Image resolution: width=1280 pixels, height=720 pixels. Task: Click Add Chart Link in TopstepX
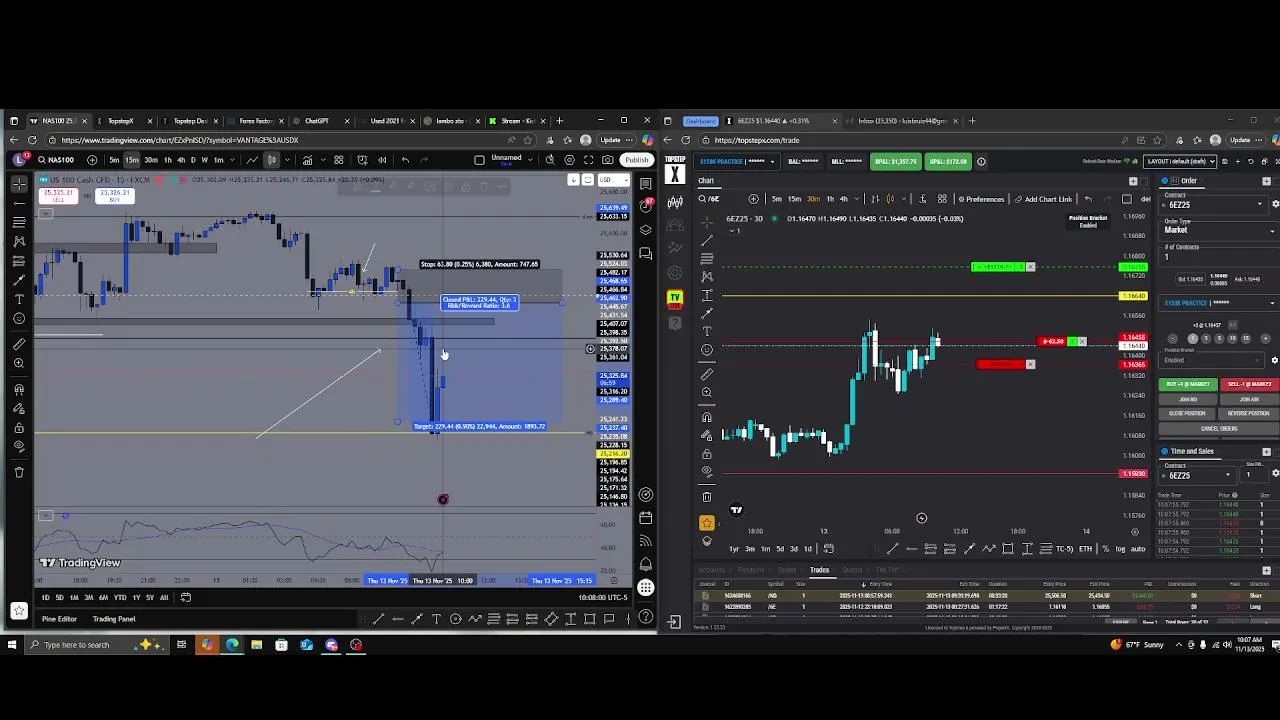1042,199
